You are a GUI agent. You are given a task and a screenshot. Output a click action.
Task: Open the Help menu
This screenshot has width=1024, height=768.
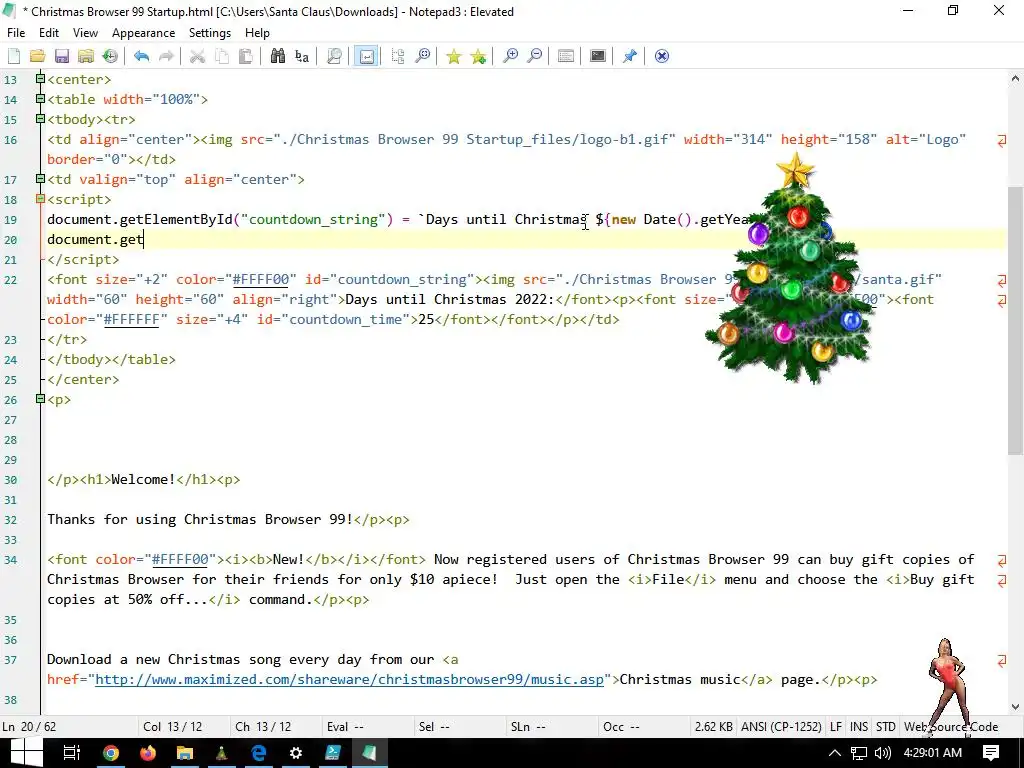click(x=257, y=33)
